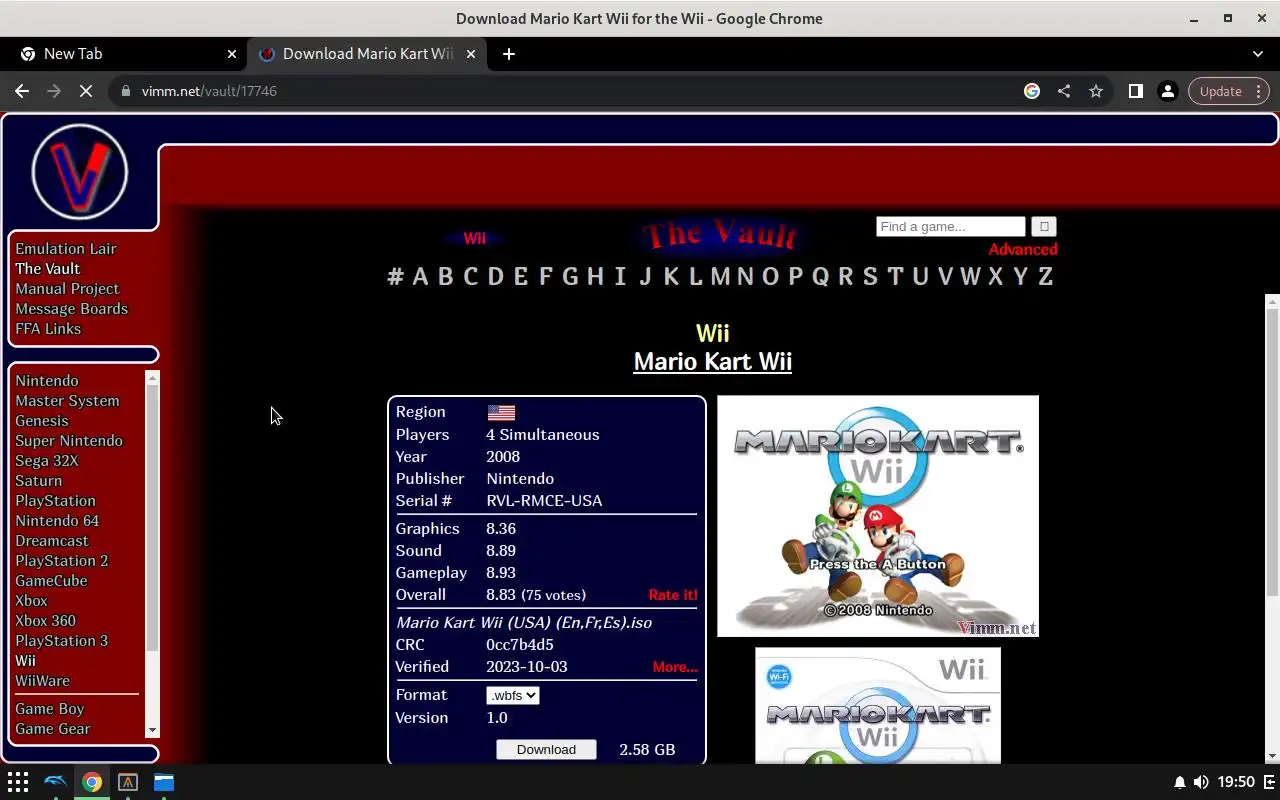The width and height of the screenshot is (1280, 800).
Task: Select Super Nintendo in the console list
Action: [x=69, y=441]
